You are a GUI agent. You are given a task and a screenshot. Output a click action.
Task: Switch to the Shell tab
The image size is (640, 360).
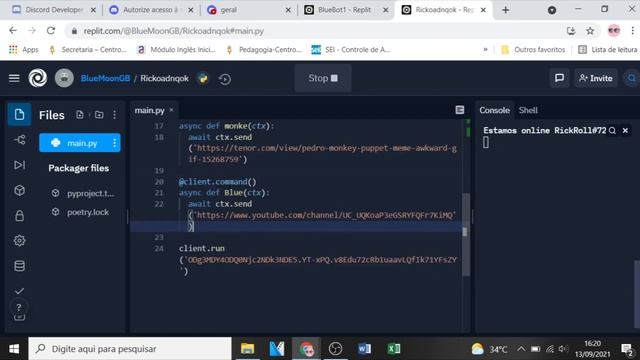tap(528, 110)
